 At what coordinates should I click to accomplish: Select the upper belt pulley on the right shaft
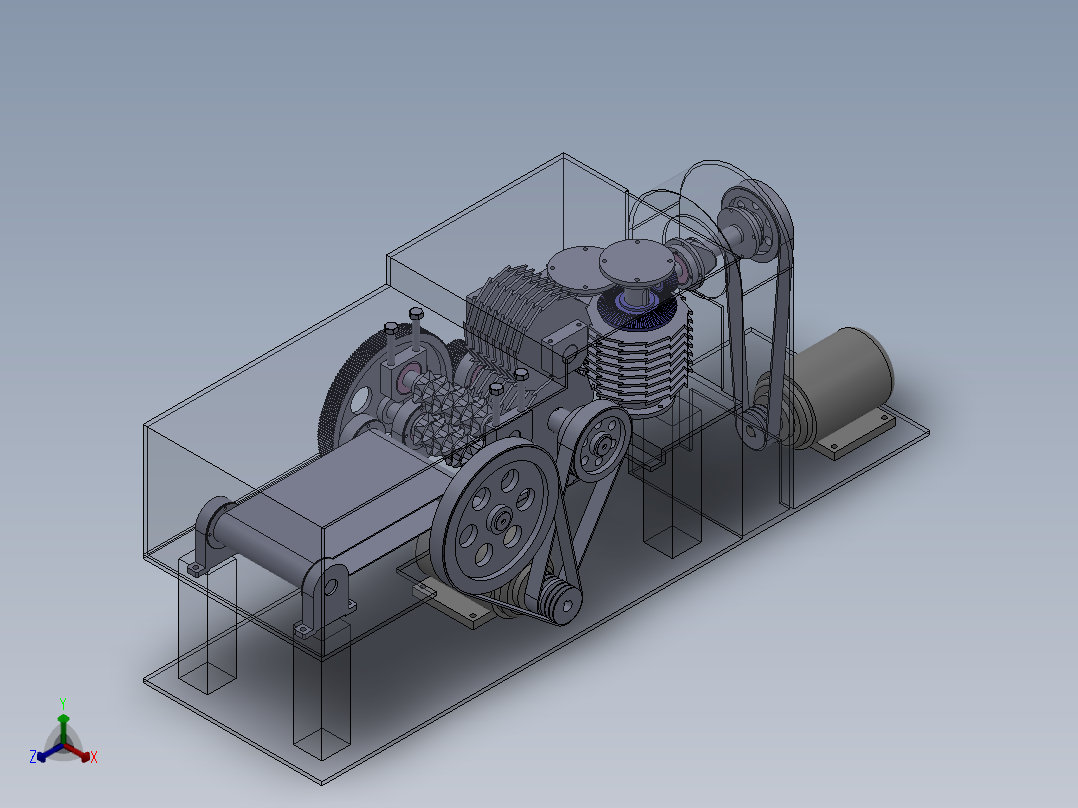click(x=759, y=220)
